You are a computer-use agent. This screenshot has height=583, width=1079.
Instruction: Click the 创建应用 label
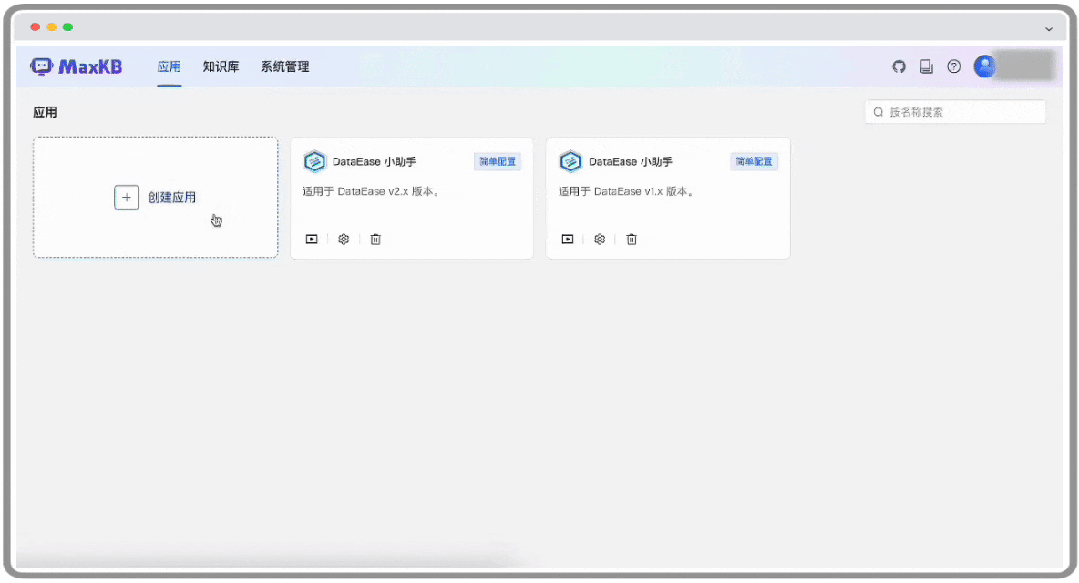click(x=172, y=198)
